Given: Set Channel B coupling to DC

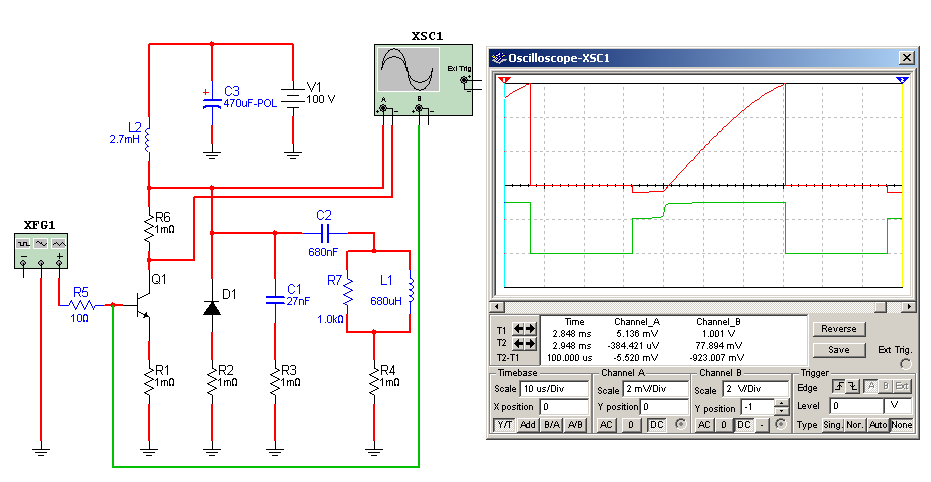Looking at the screenshot, I should point(744,425).
